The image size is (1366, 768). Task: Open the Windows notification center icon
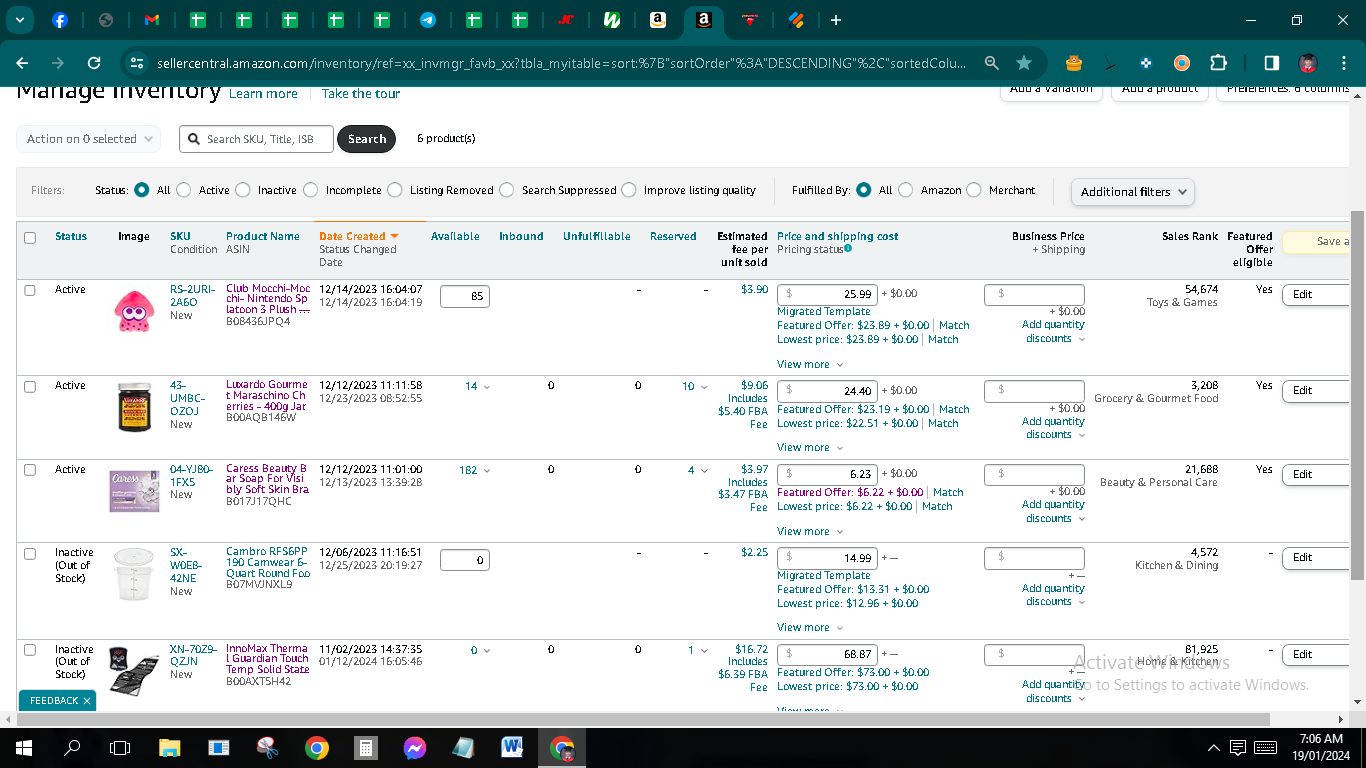tap(1238, 747)
